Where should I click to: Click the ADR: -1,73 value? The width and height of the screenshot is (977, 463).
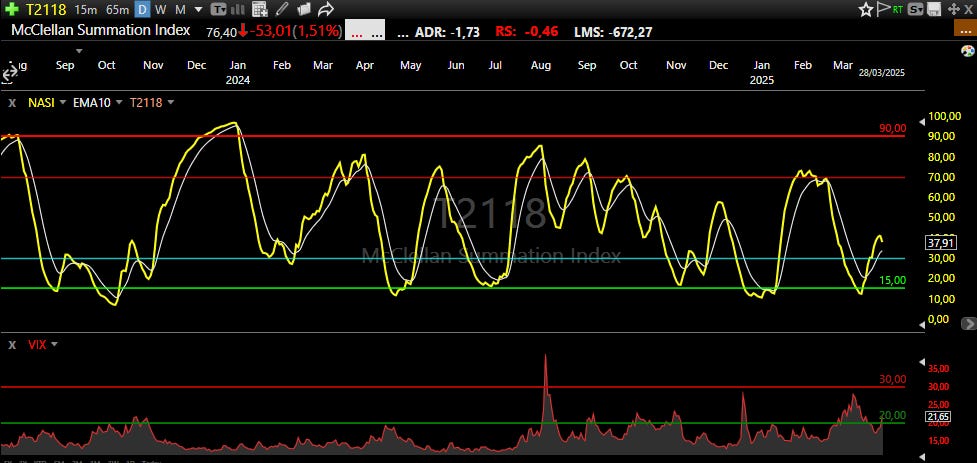tap(447, 32)
